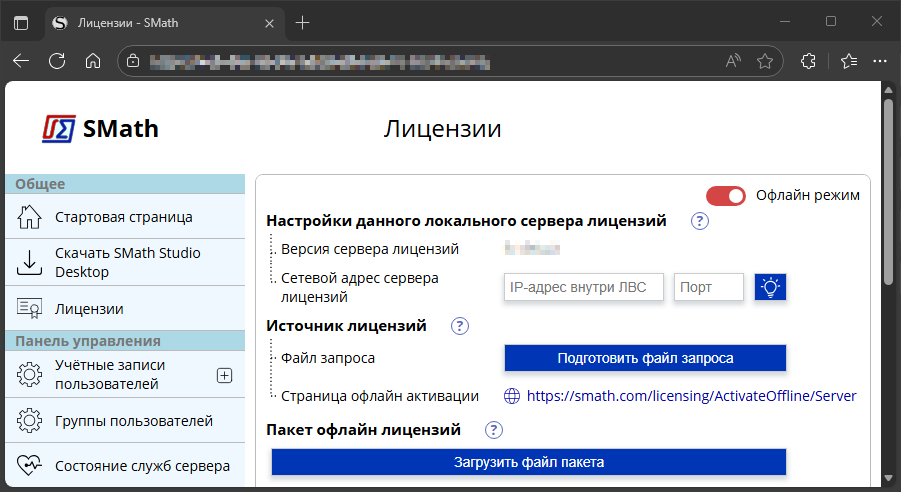Open Стартовая страница menu item
This screenshot has width=901, height=492.
click(x=125, y=217)
